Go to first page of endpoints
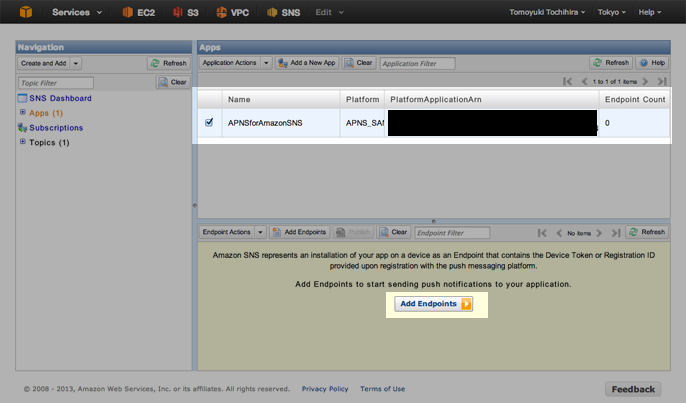Image resolution: width=686 pixels, height=403 pixels. [x=542, y=233]
